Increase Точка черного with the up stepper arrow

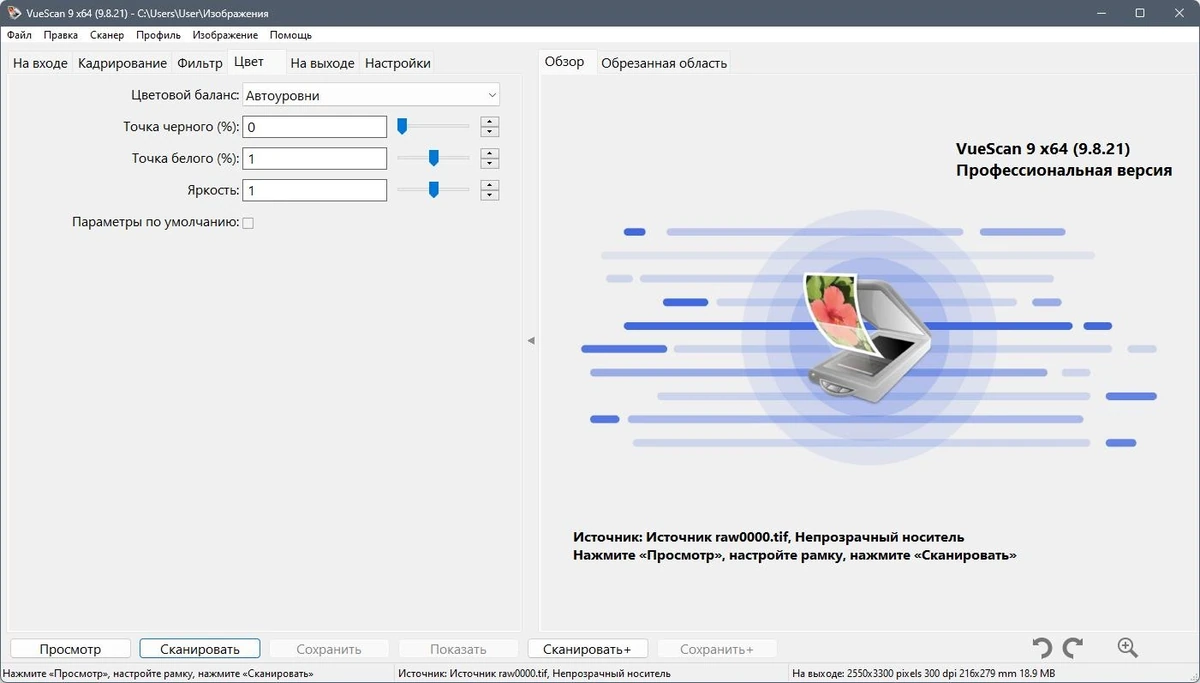490,122
